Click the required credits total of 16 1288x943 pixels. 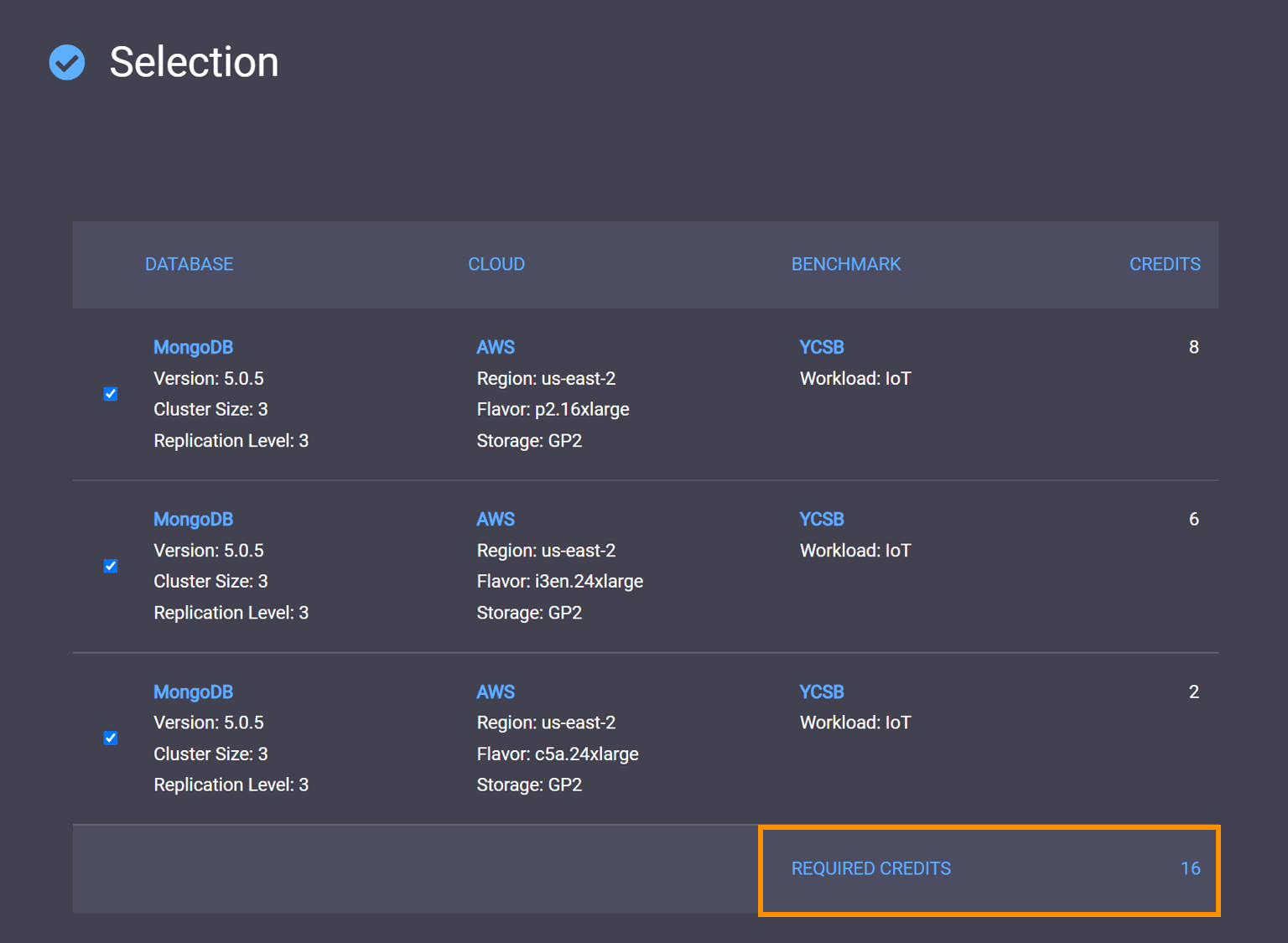(1190, 868)
